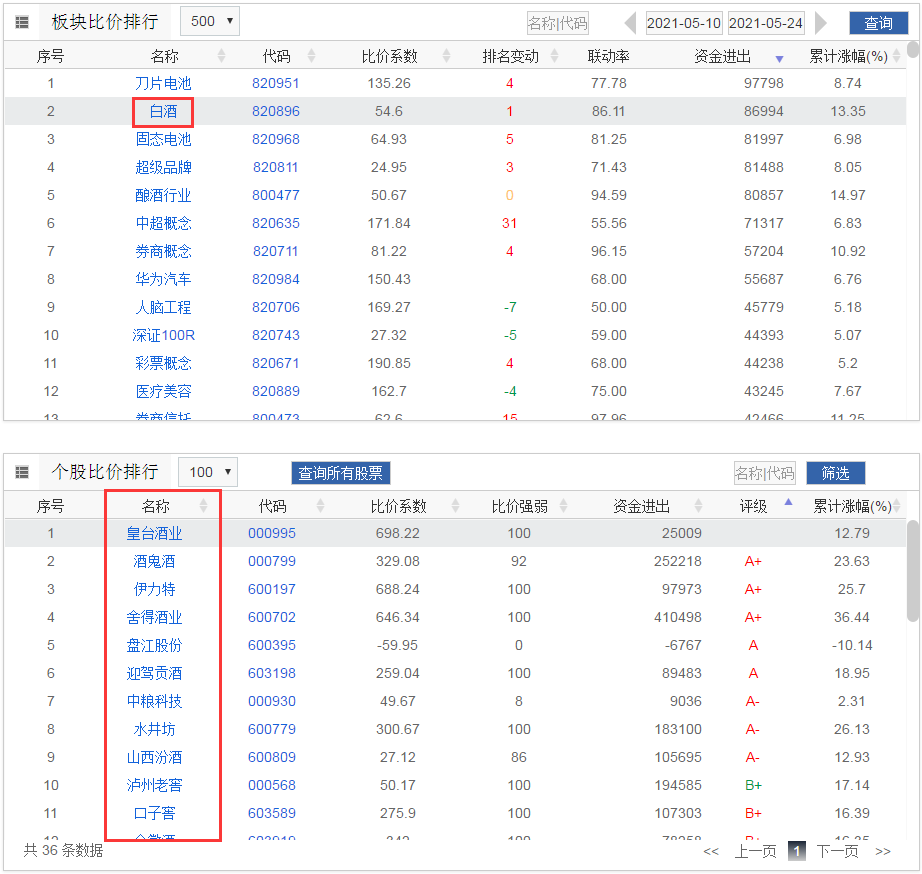Click the left arrow before date 2021-05-10
The height and width of the screenshot is (874, 922).
(630, 22)
